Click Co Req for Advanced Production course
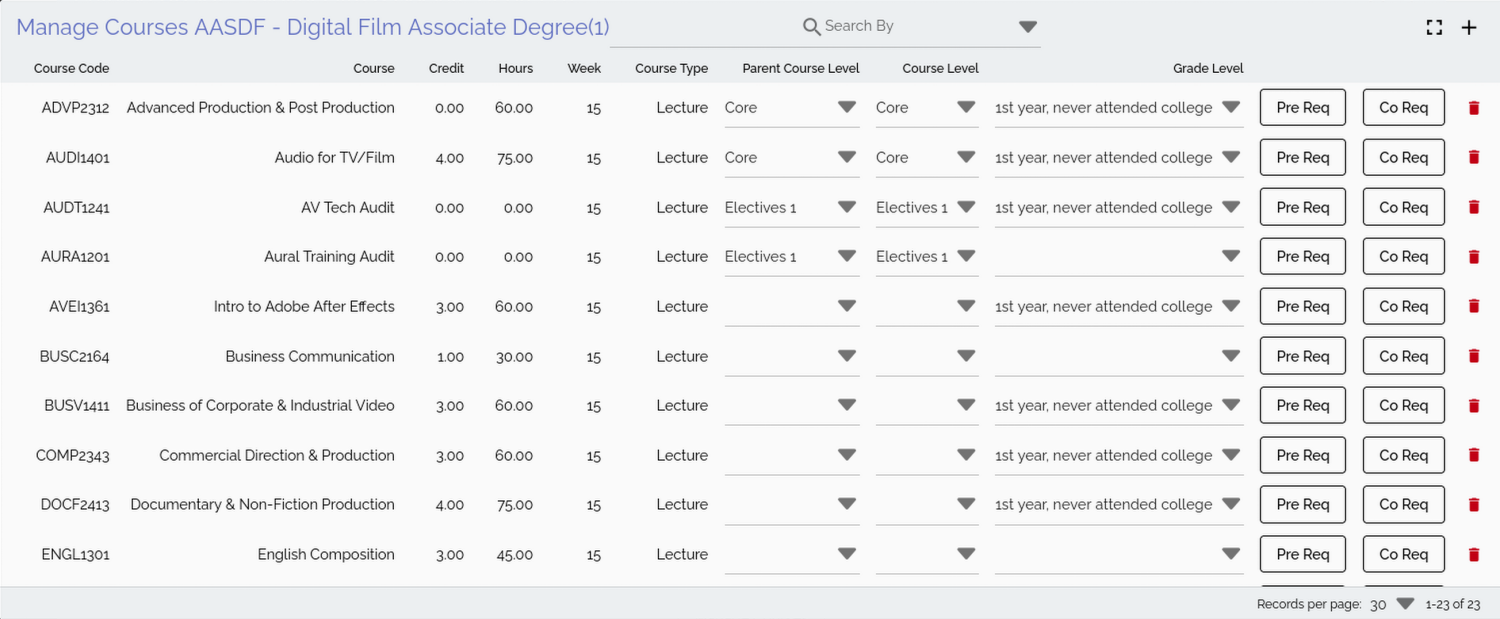Viewport: 1500px width, 619px height. point(1403,108)
